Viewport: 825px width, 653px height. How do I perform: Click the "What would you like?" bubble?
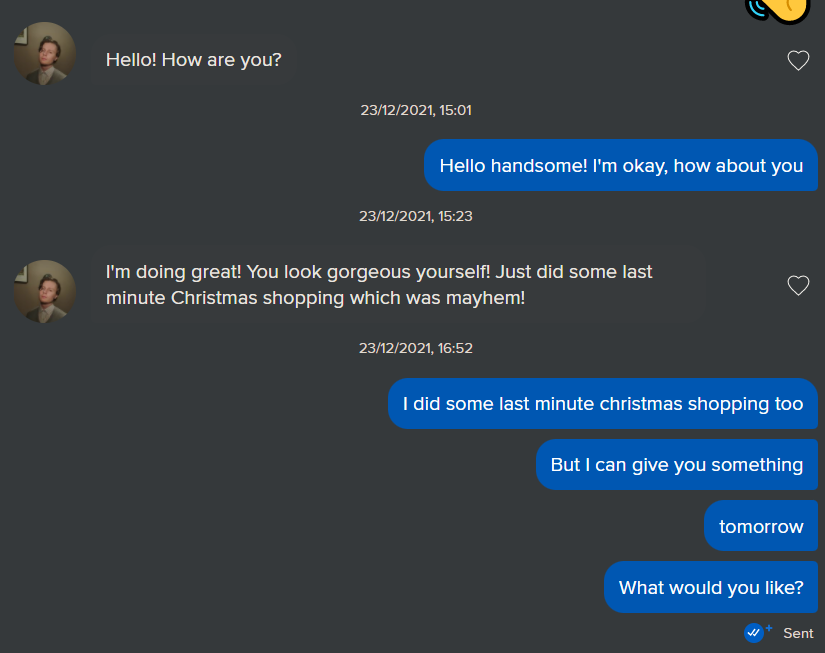click(711, 587)
